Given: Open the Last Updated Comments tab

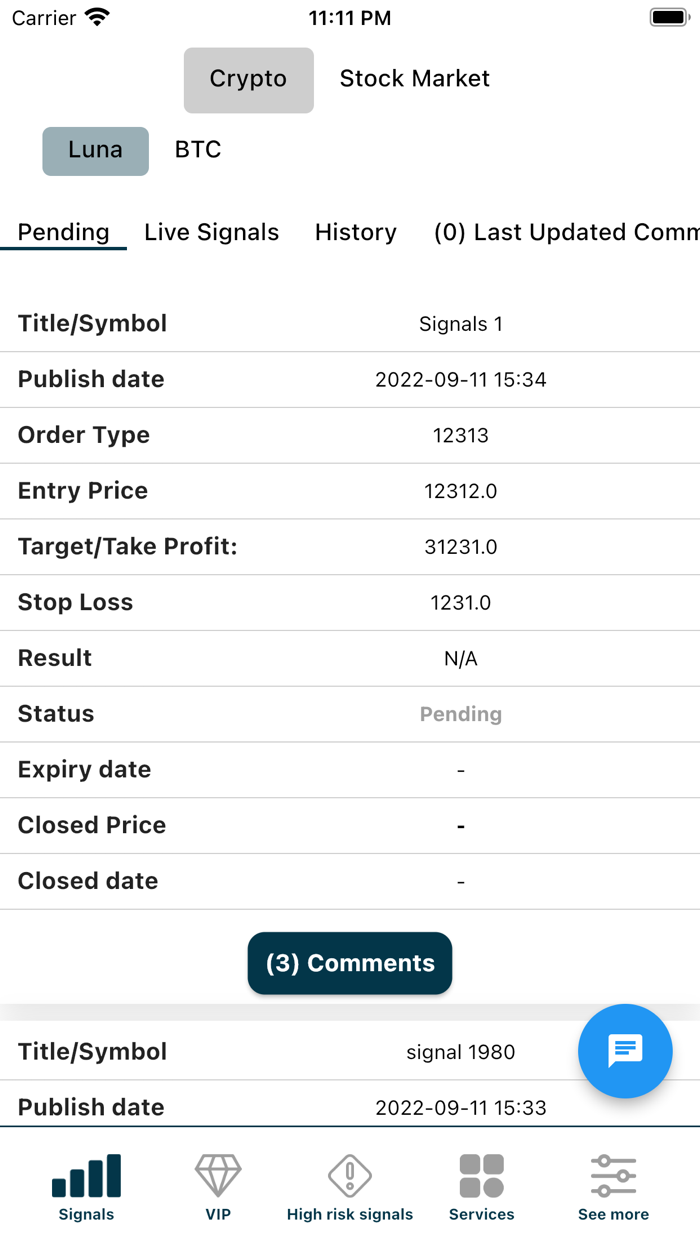Looking at the screenshot, I should 564,232.
